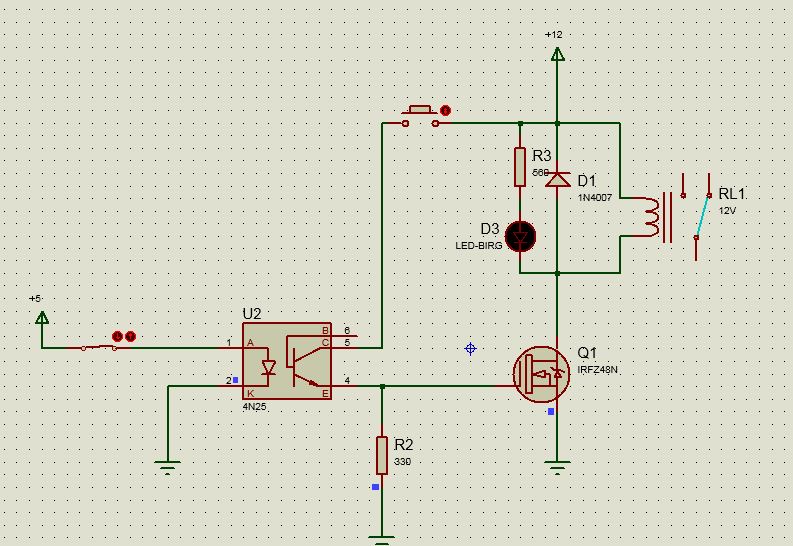793x546 pixels.
Task: Toggle the push button near +12 rail
Action: click(420, 116)
